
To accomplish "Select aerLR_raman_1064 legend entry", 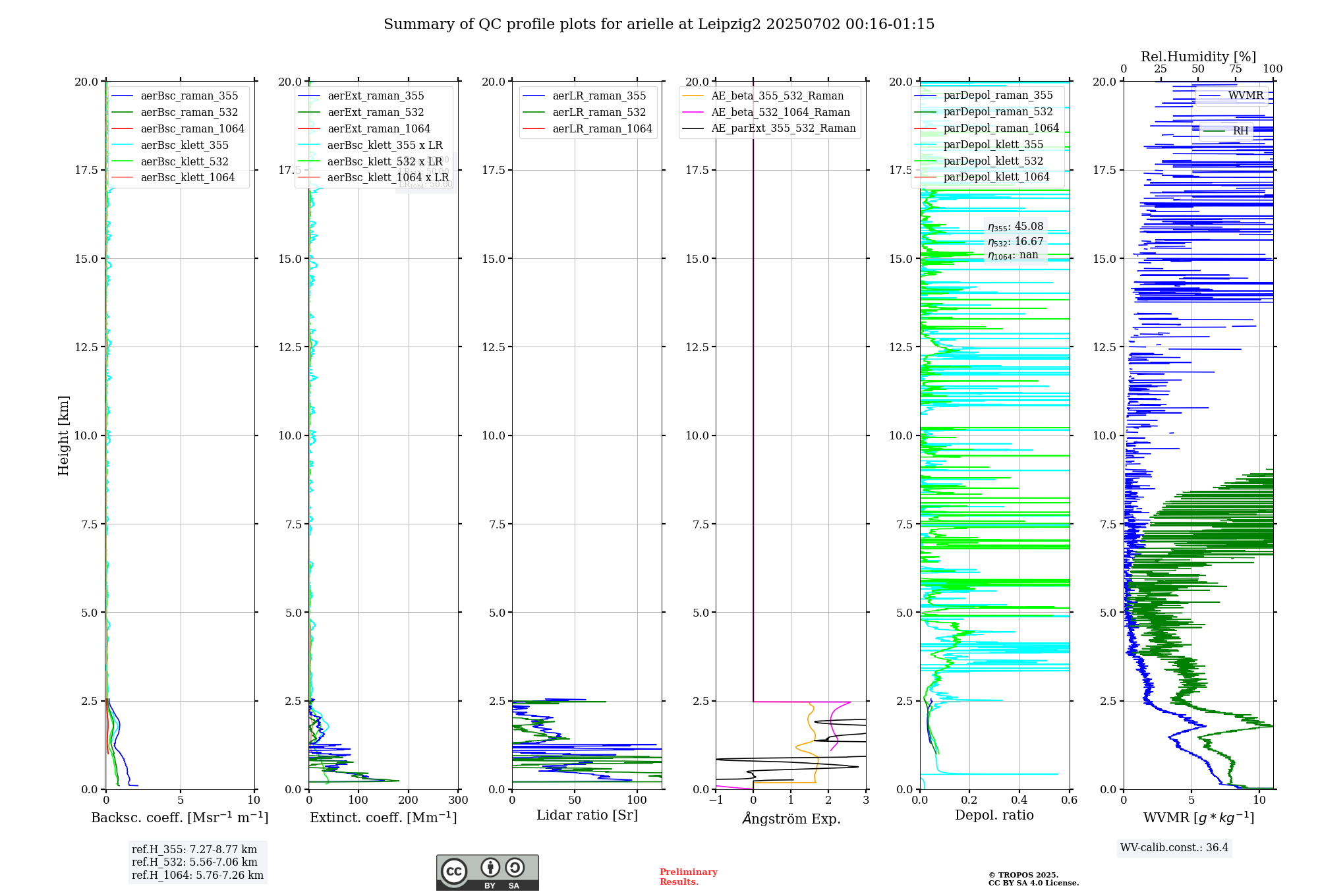I will click(x=588, y=129).
